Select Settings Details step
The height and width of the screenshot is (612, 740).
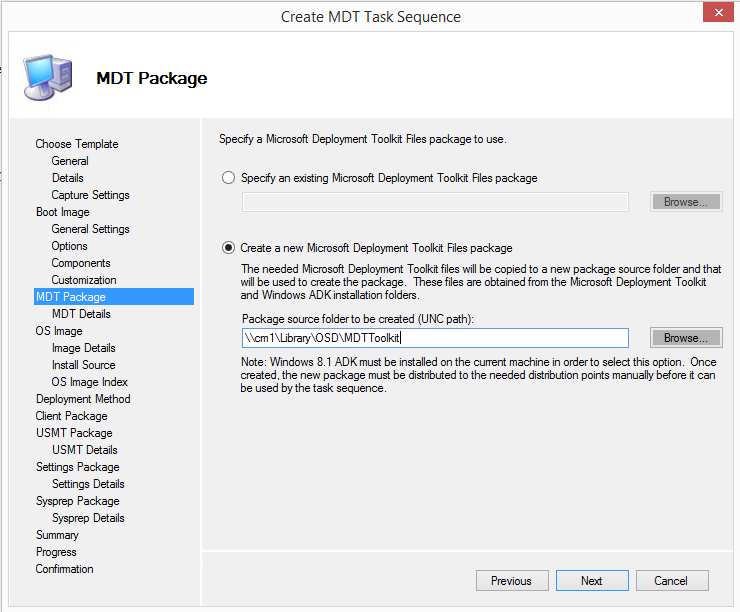pyautogui.click(x=88, y=484)
